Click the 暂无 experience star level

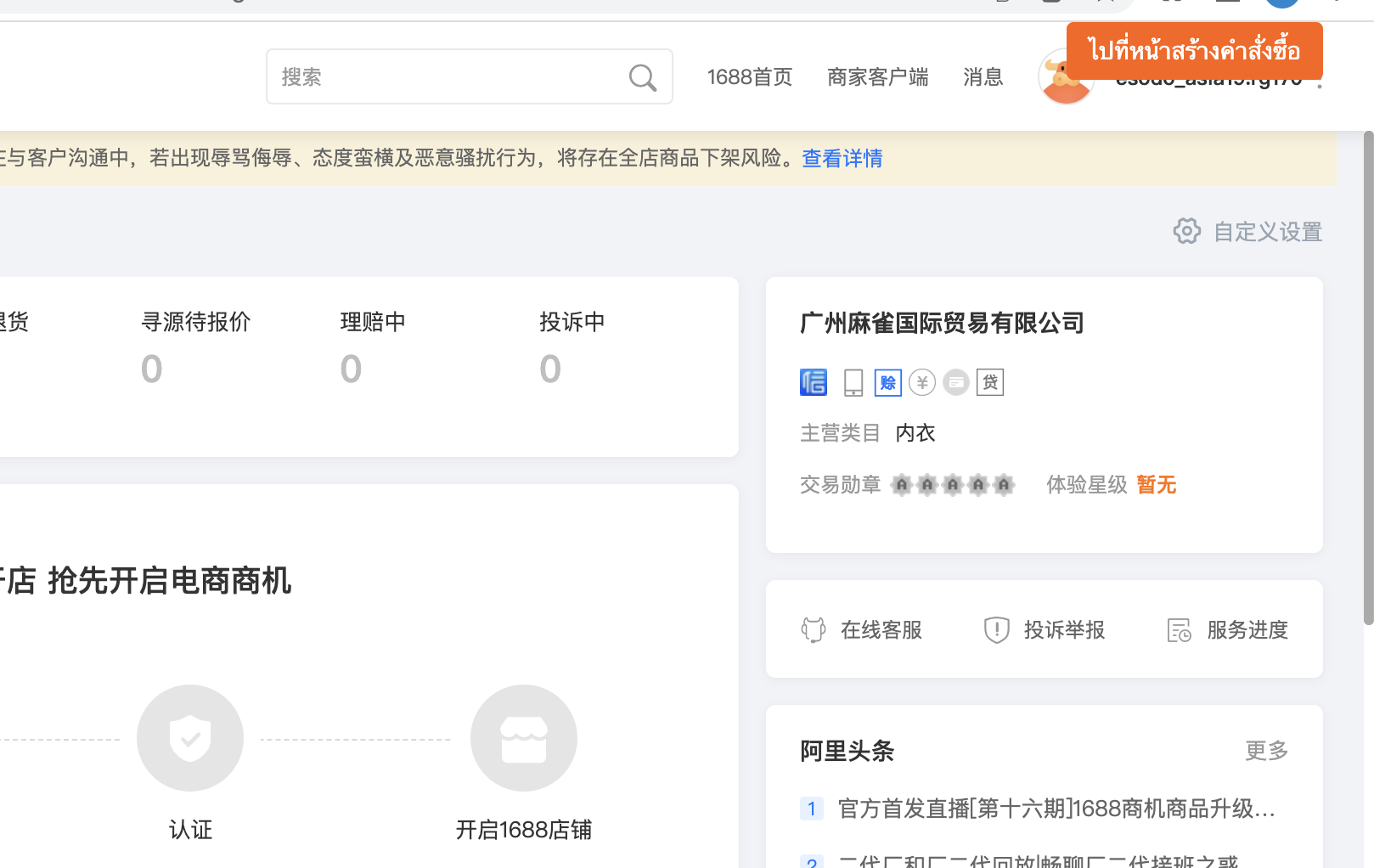coord(1156,485)
